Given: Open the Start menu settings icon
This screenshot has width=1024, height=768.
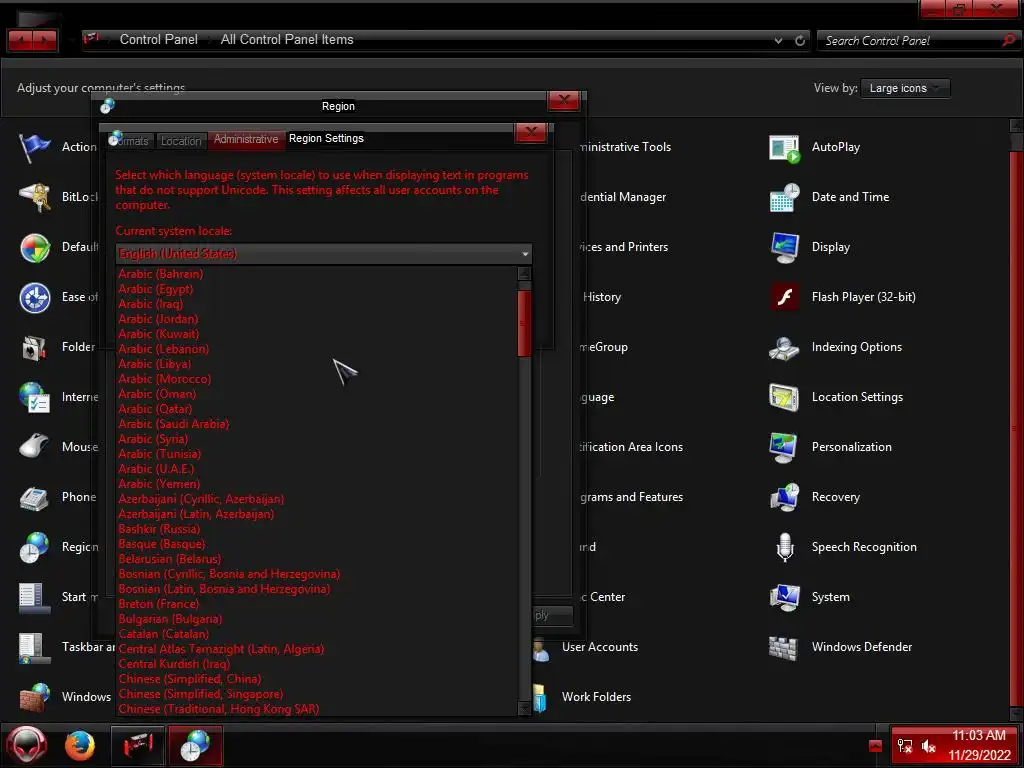Looking at the screenshot, I should 35,598.
